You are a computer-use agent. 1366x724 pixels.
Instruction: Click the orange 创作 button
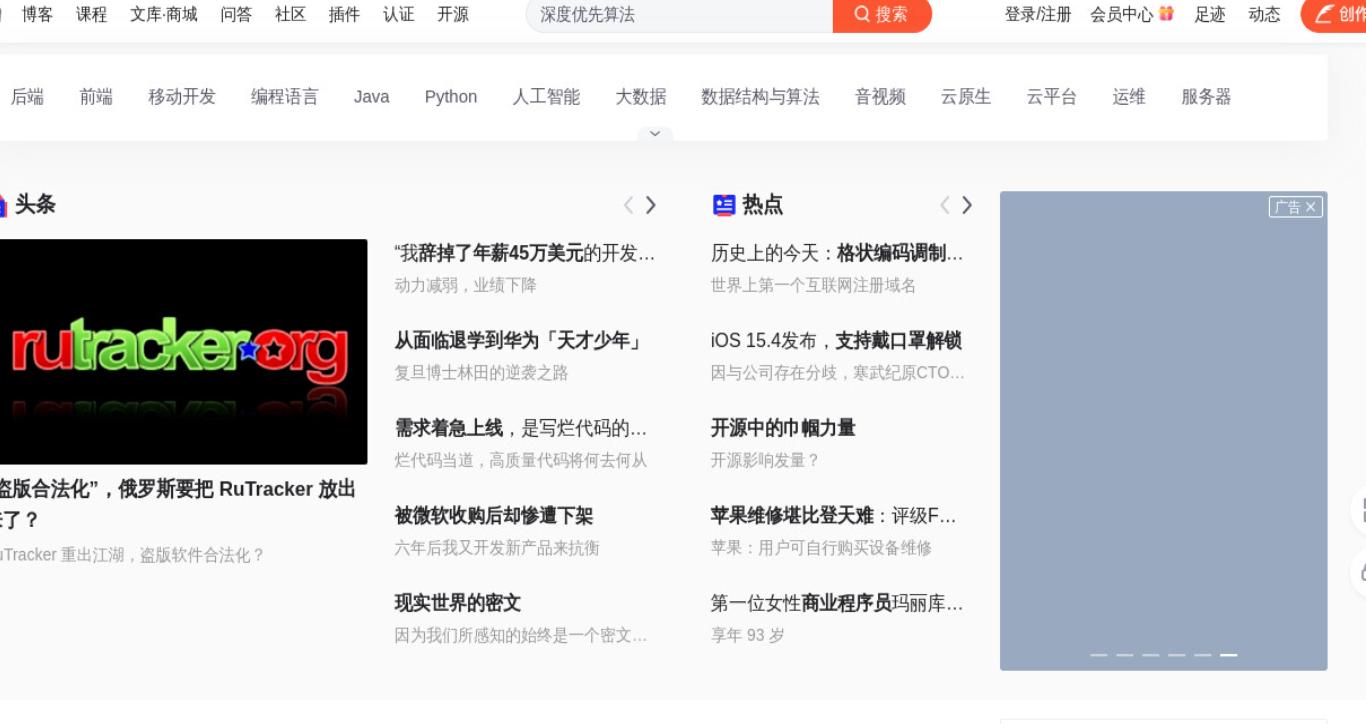click(x=1334, y=14)
